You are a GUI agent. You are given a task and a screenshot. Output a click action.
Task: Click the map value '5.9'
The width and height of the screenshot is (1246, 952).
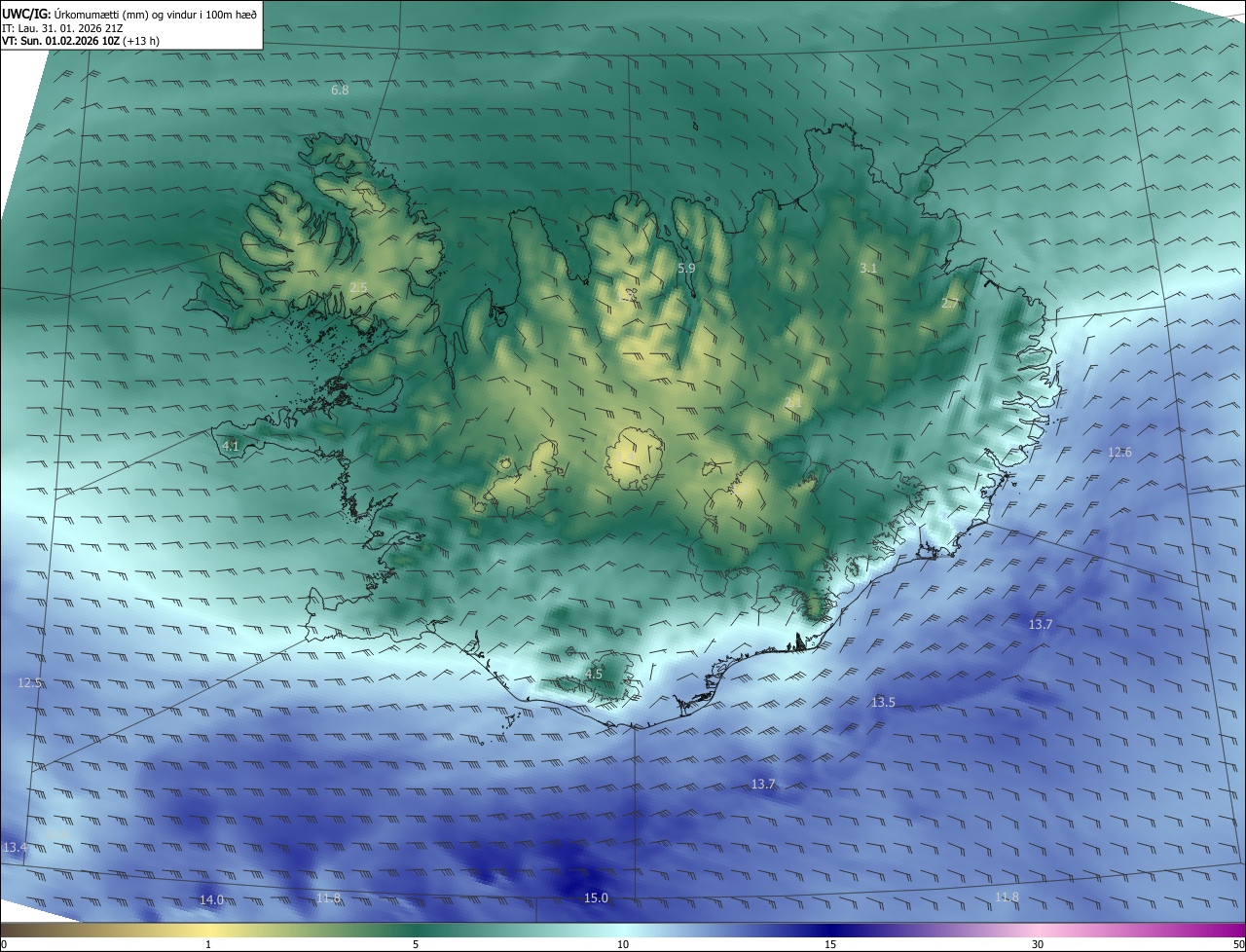(x=686, y=268)
